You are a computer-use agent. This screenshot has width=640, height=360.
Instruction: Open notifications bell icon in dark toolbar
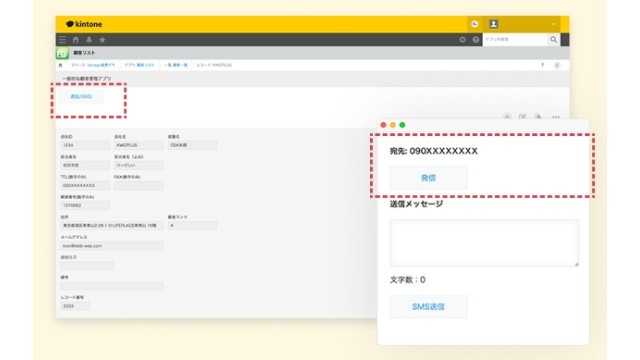coord(89,40)
